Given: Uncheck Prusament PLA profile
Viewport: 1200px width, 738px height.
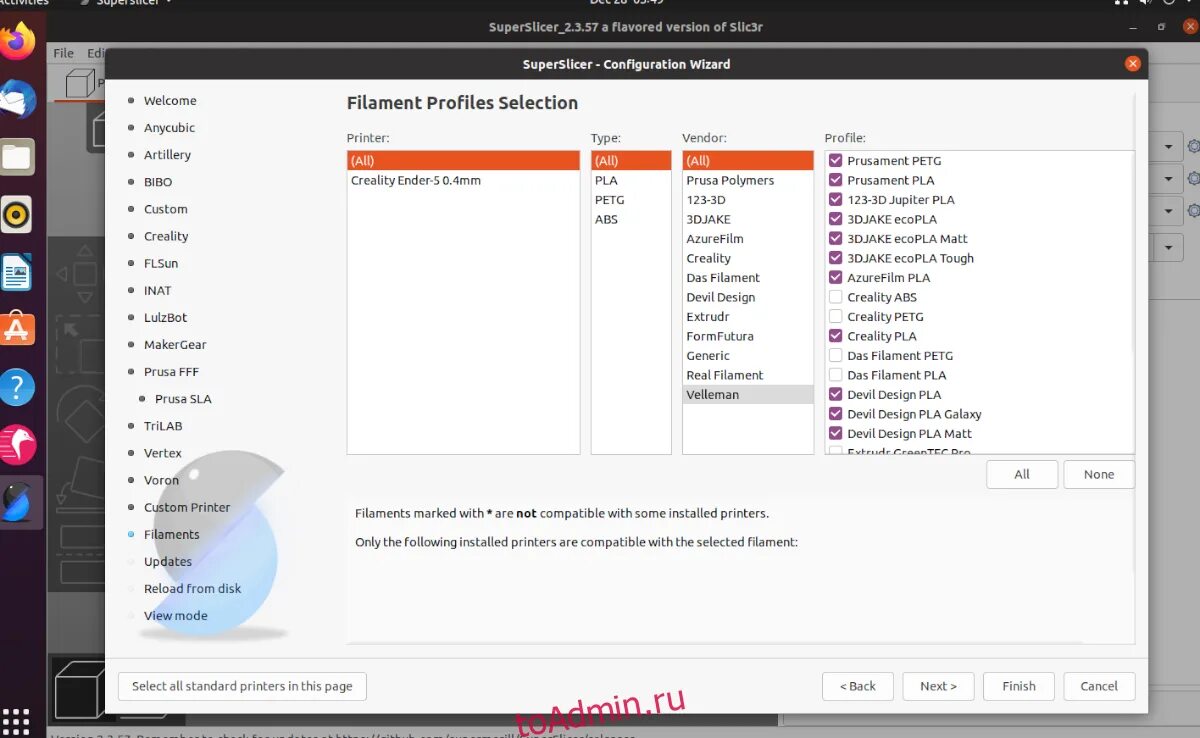Looking at the screenshot, I should tap(836, 180).
